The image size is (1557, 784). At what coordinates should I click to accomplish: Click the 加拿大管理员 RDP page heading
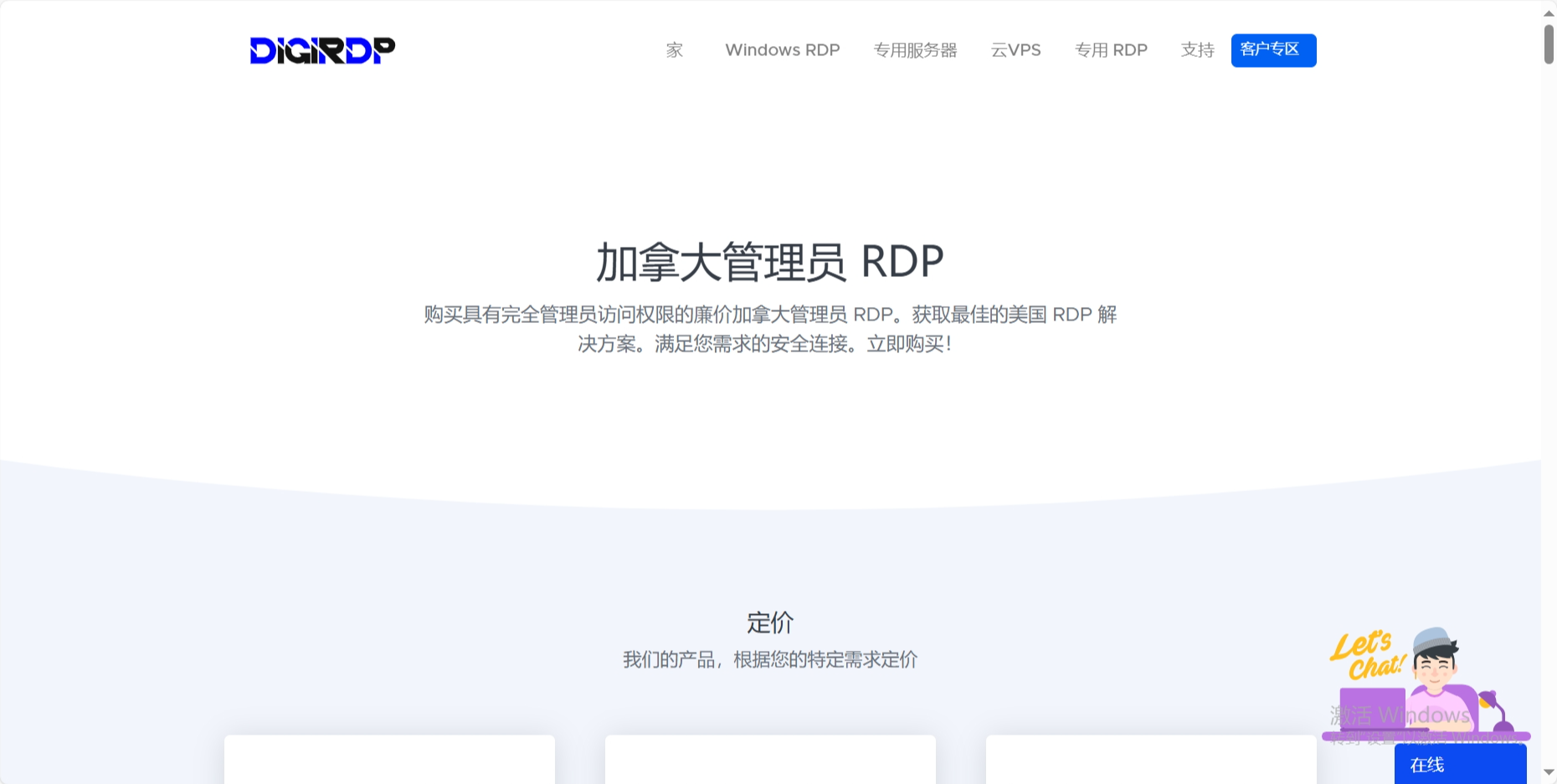[x=769, y=261]
